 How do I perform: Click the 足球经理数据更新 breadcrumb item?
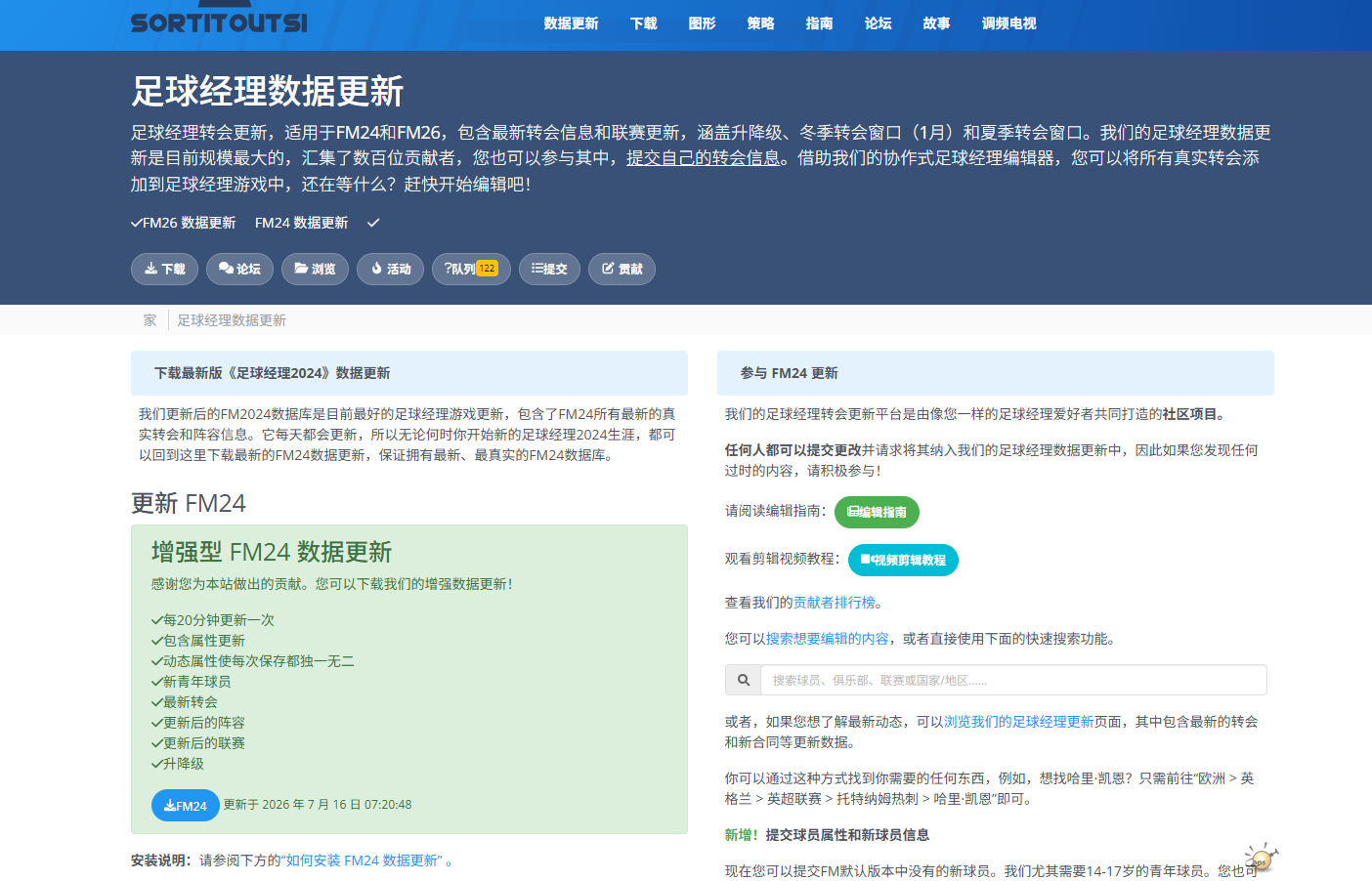click(232, 320)
